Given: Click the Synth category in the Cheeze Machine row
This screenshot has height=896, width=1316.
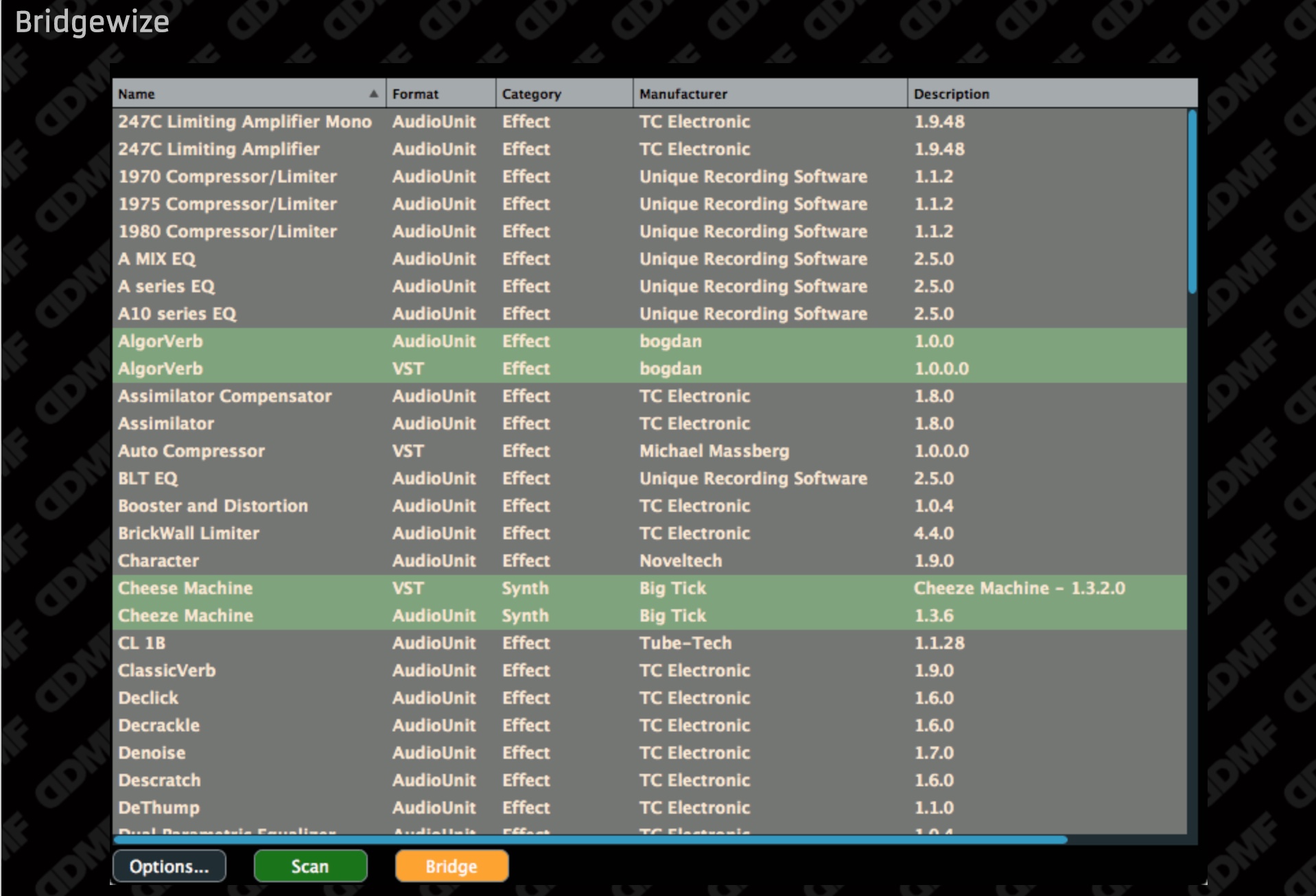Looking at the screenshot, I should coord(526,615).
